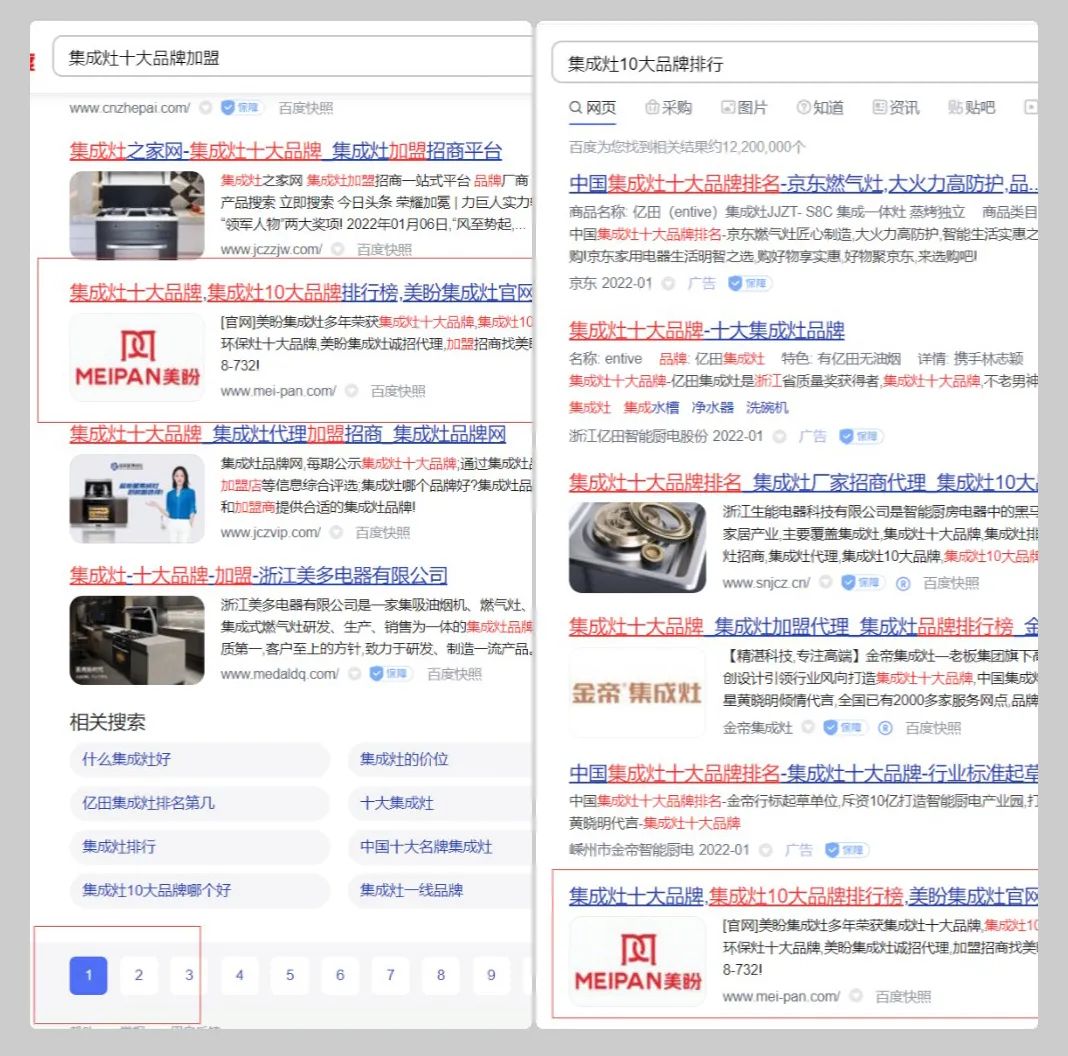Select related search 十大集成灶

click(x=441, y=803)
